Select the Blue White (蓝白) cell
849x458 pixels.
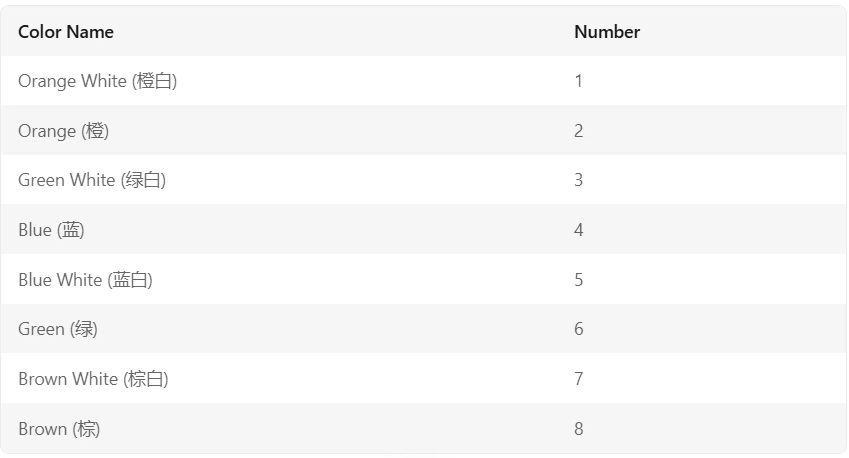(x=85, y=280)
